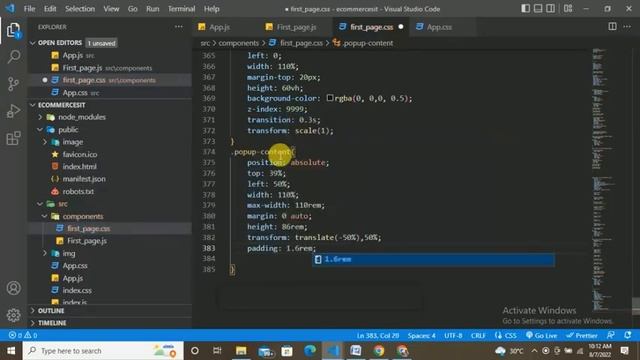
Task: Open index.html in explorer
Action: pos(79,167)
